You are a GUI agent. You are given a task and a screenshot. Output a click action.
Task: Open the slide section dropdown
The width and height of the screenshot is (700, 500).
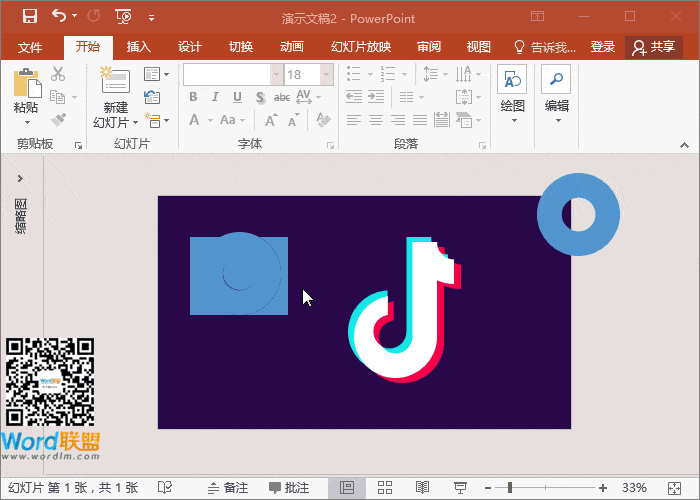click(x=156, y=121)
